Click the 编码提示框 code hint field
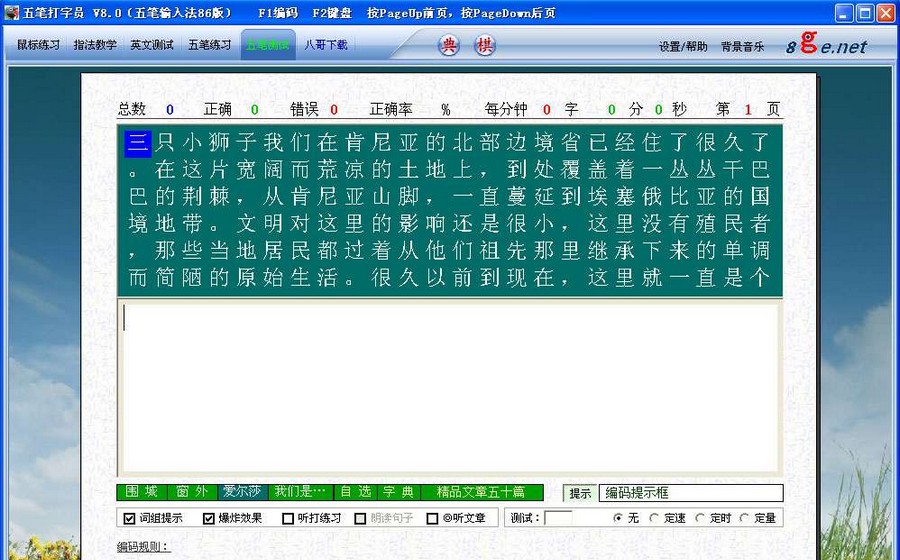Screen dimensions: 900x560 pyautogui.click(x=691, y=493)
